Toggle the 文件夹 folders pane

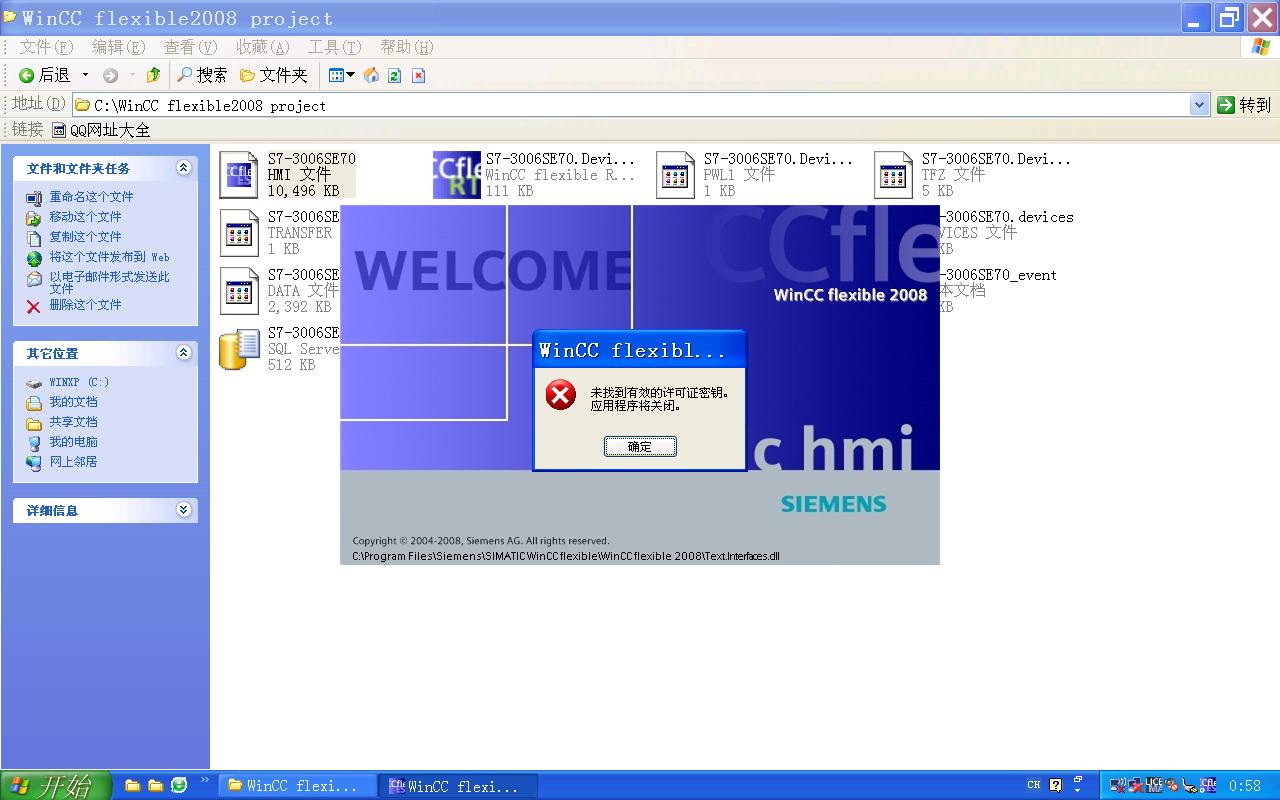273,75
